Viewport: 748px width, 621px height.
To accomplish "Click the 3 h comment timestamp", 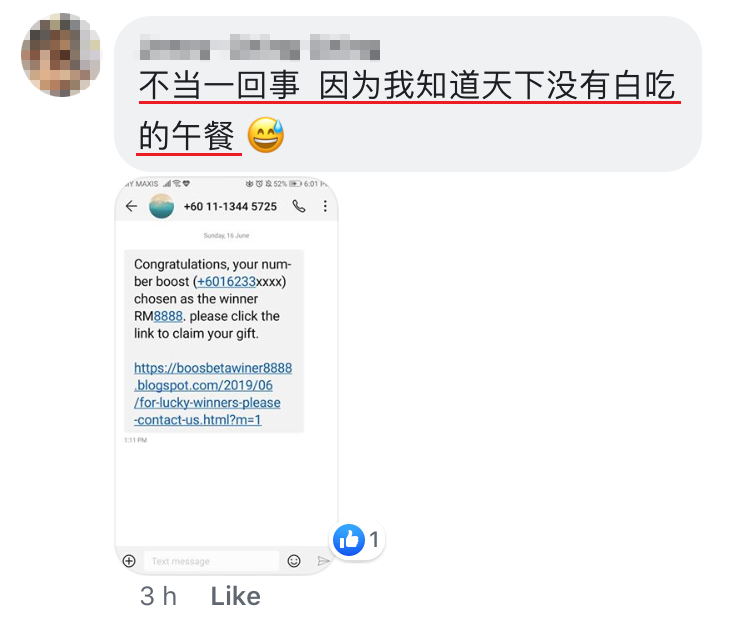I will tap(158, 596).
